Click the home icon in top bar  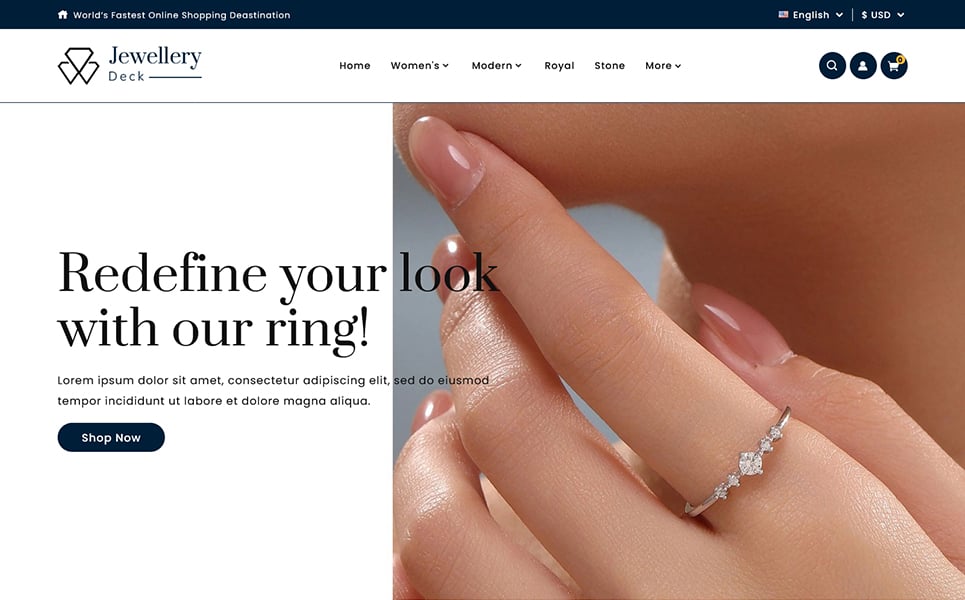click(x=62, y=15)
